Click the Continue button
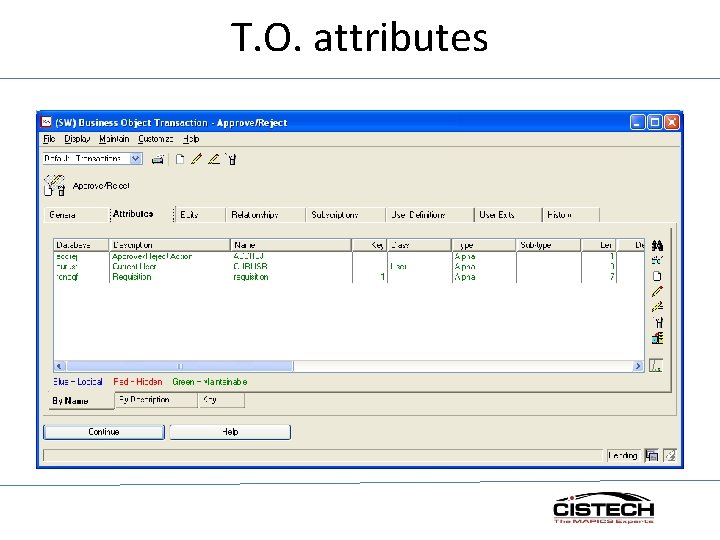Viewport: 720px width, 540px height. click(104, 432)
